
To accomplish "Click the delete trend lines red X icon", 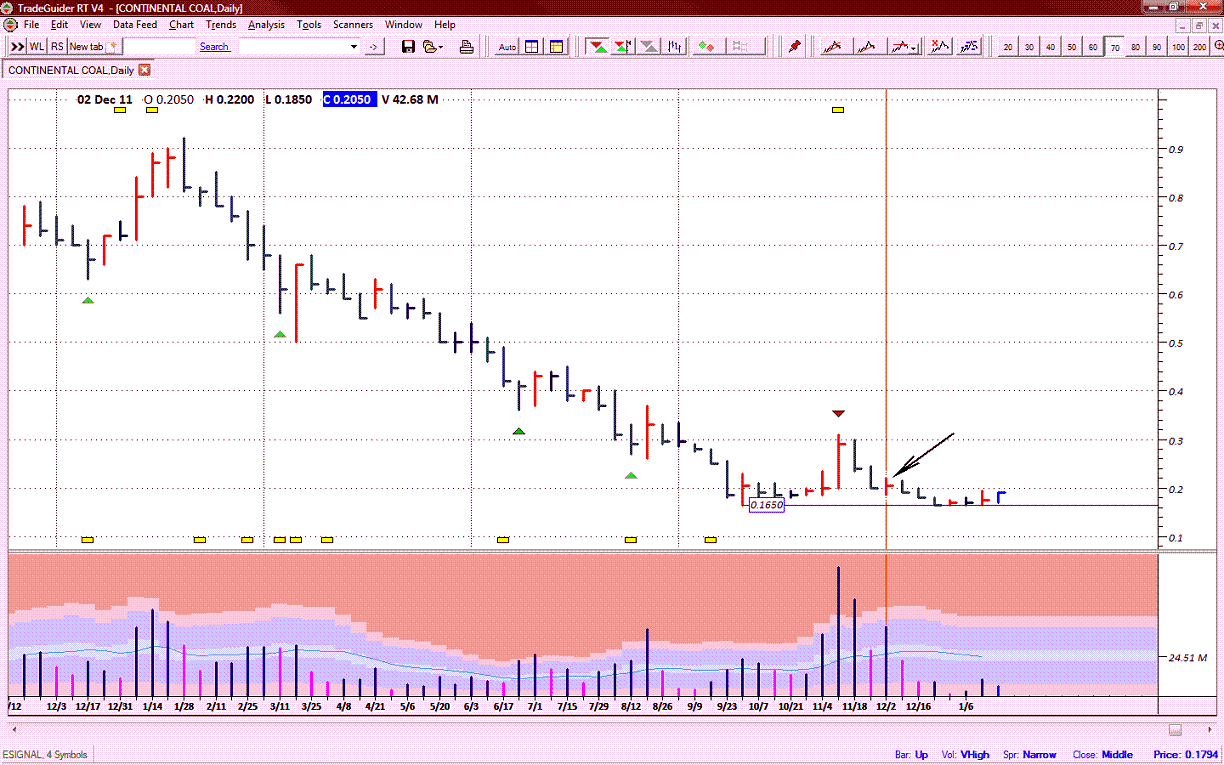I will click(x=940, y=46).
